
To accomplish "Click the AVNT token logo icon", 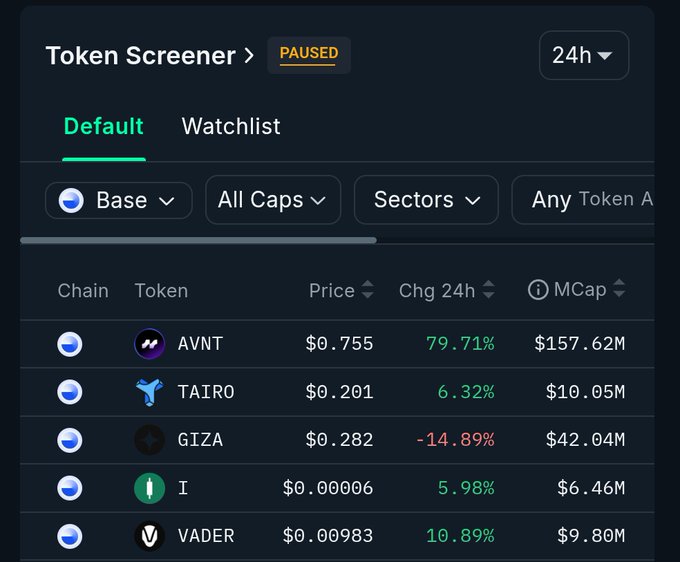I will tap(149, 344).
